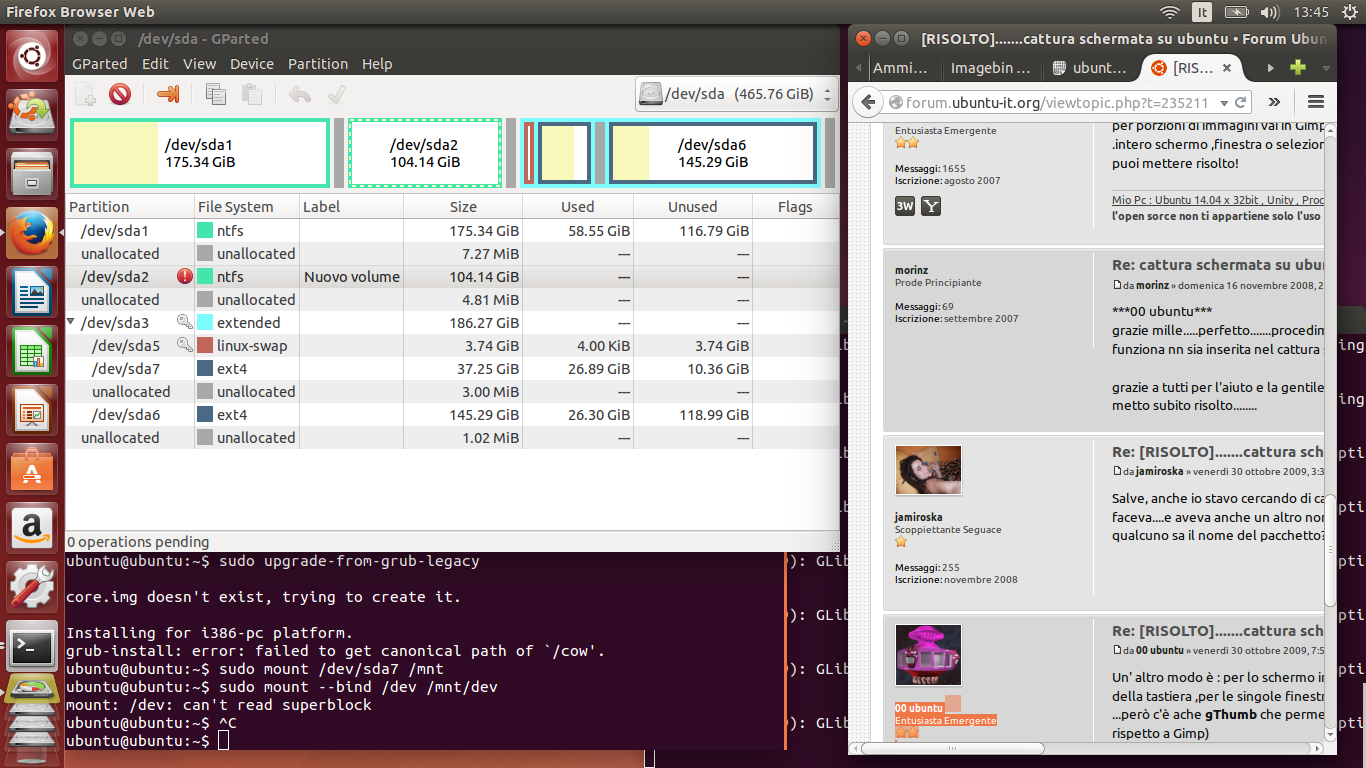Click the Resize/Move partition arrow icon
This screenshot has width=1366, height=768.
coord(168,94)
